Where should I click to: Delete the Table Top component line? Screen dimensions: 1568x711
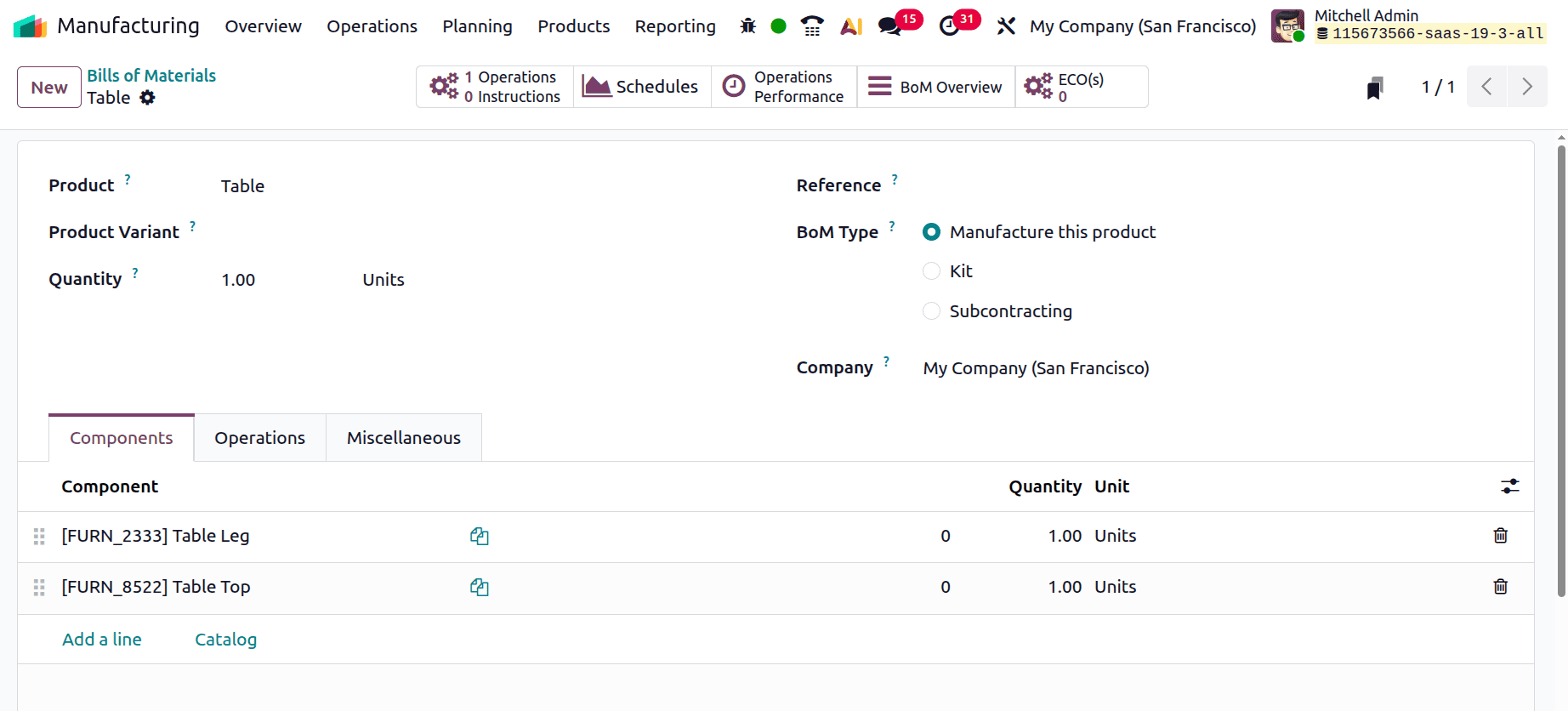coord(1501,587)
